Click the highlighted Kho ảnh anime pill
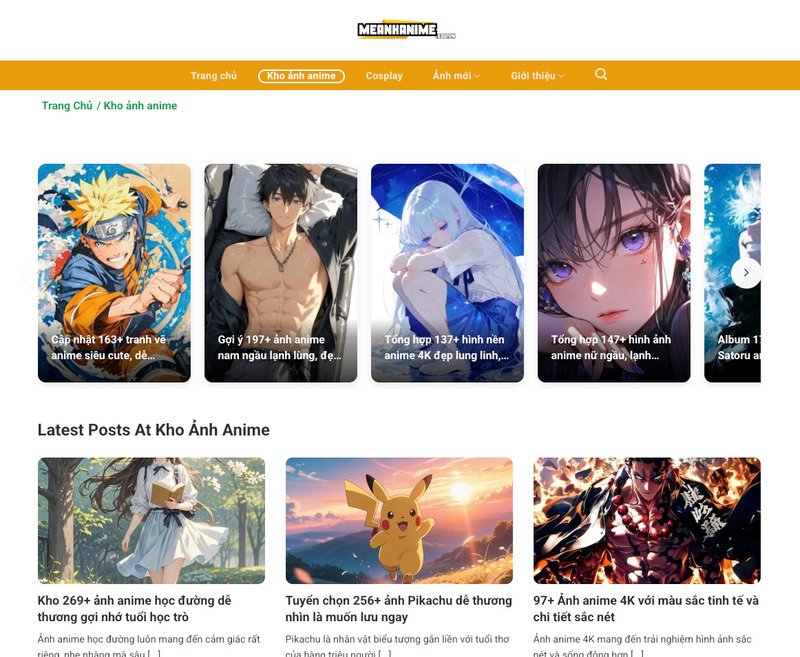 click(302, 74)
